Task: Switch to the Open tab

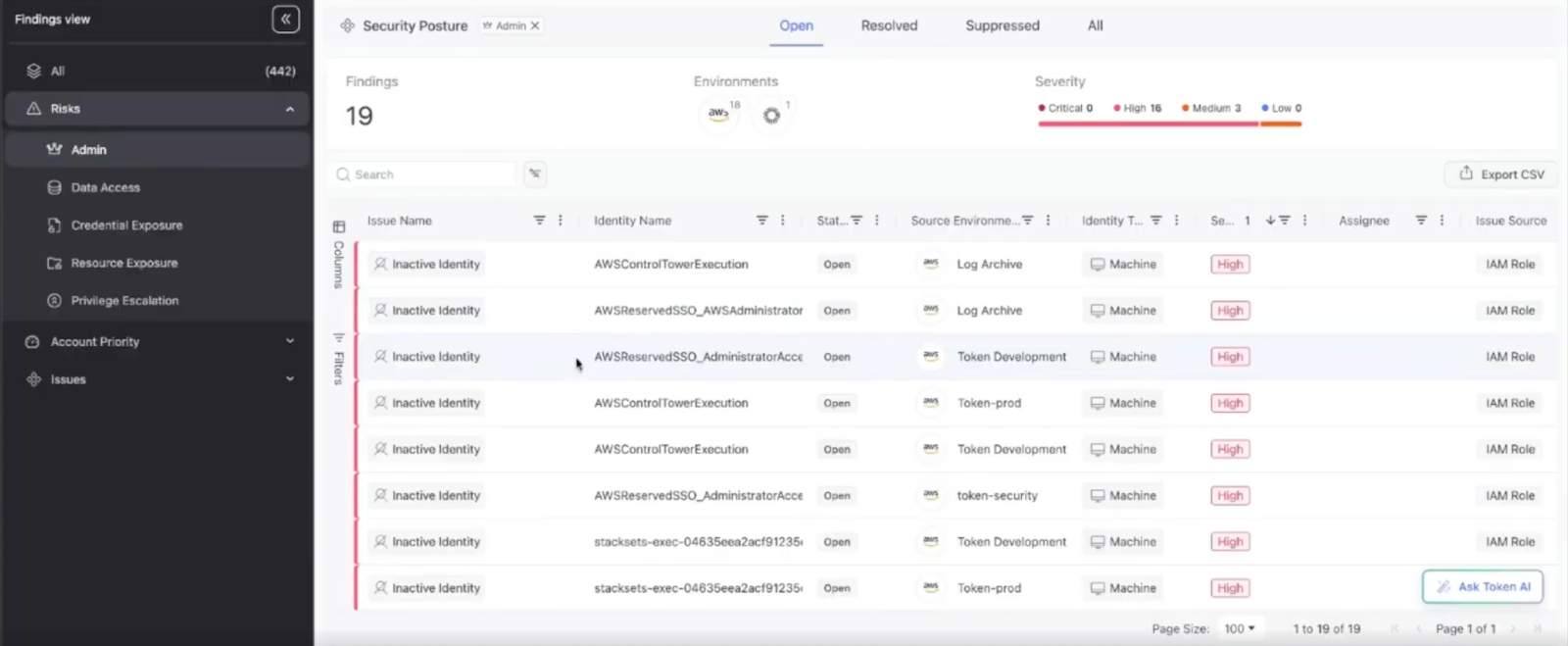Action: click(x=796, y=25)
